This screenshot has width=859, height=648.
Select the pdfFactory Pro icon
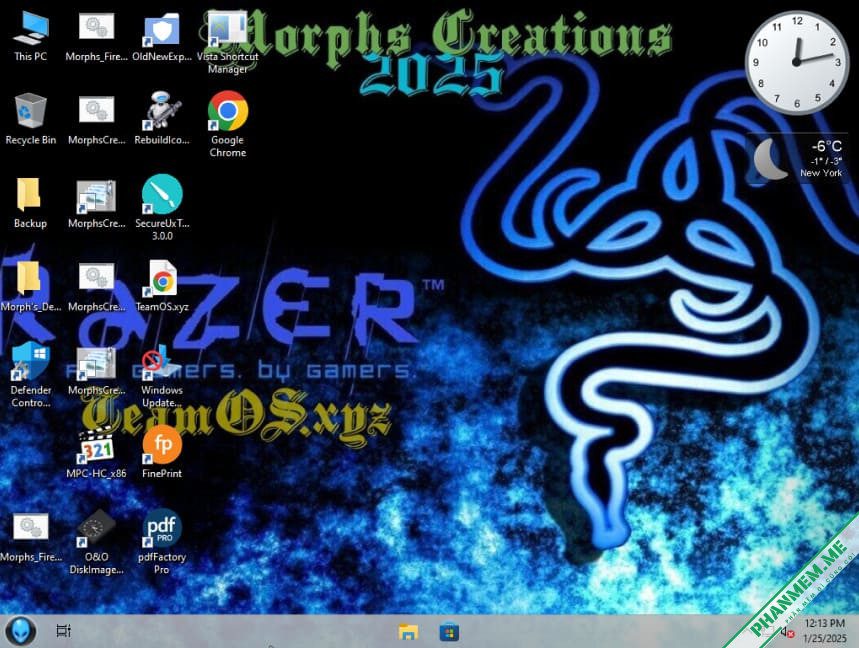point(162,542)
